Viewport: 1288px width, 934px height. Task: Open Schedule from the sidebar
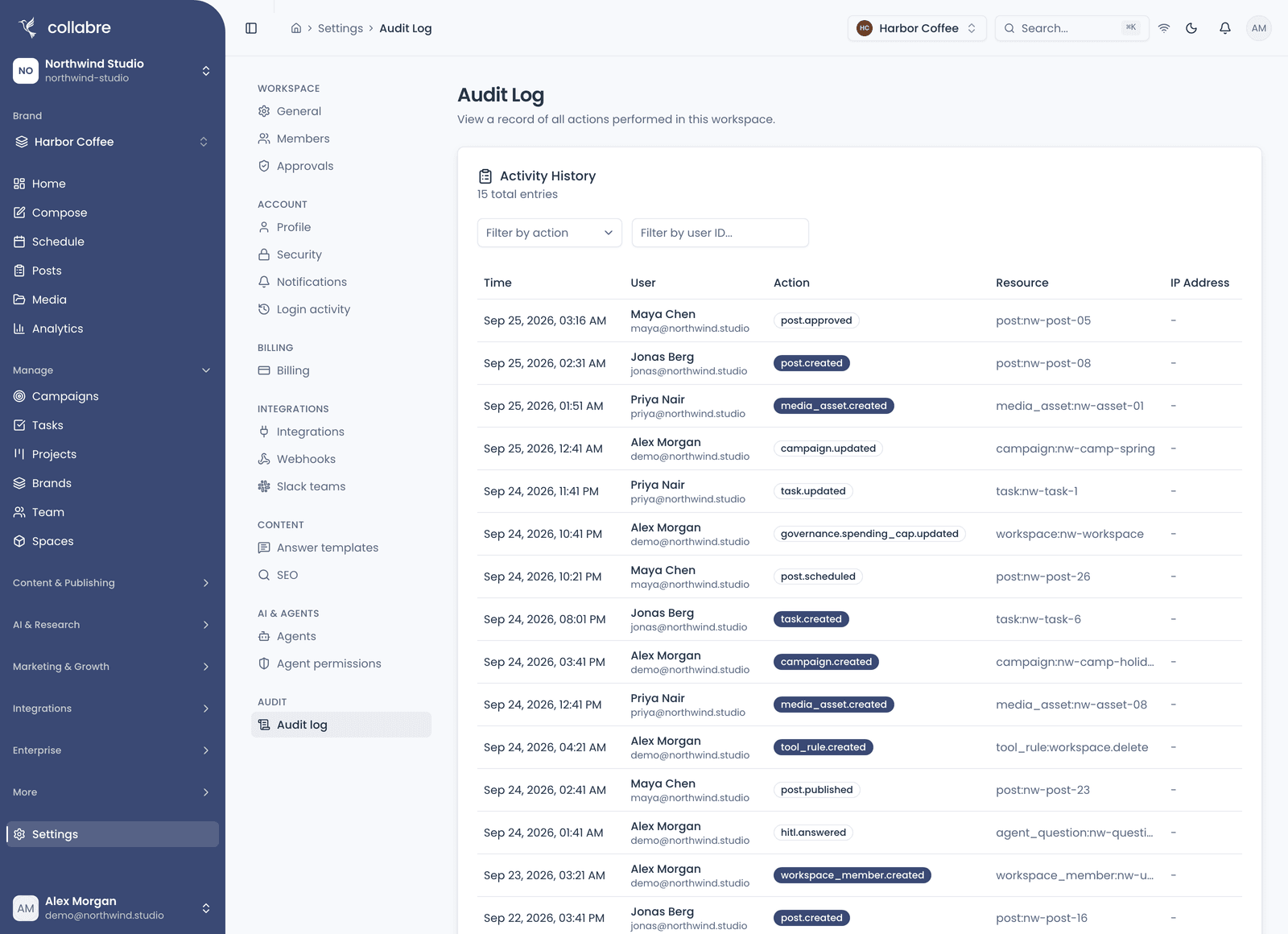tap(113, 242)
